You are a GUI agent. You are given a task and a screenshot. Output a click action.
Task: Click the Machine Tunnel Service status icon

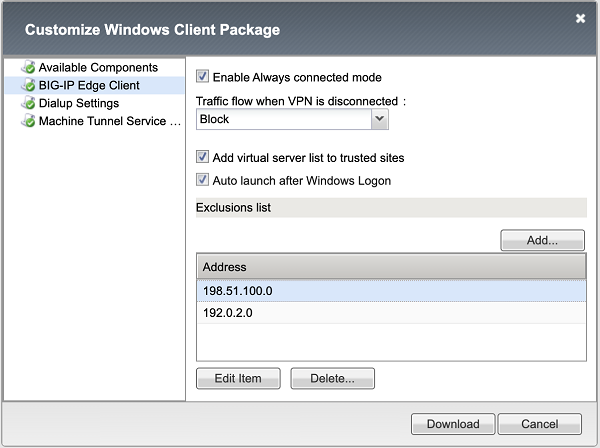pyautogui.click(x=28, y=121)
